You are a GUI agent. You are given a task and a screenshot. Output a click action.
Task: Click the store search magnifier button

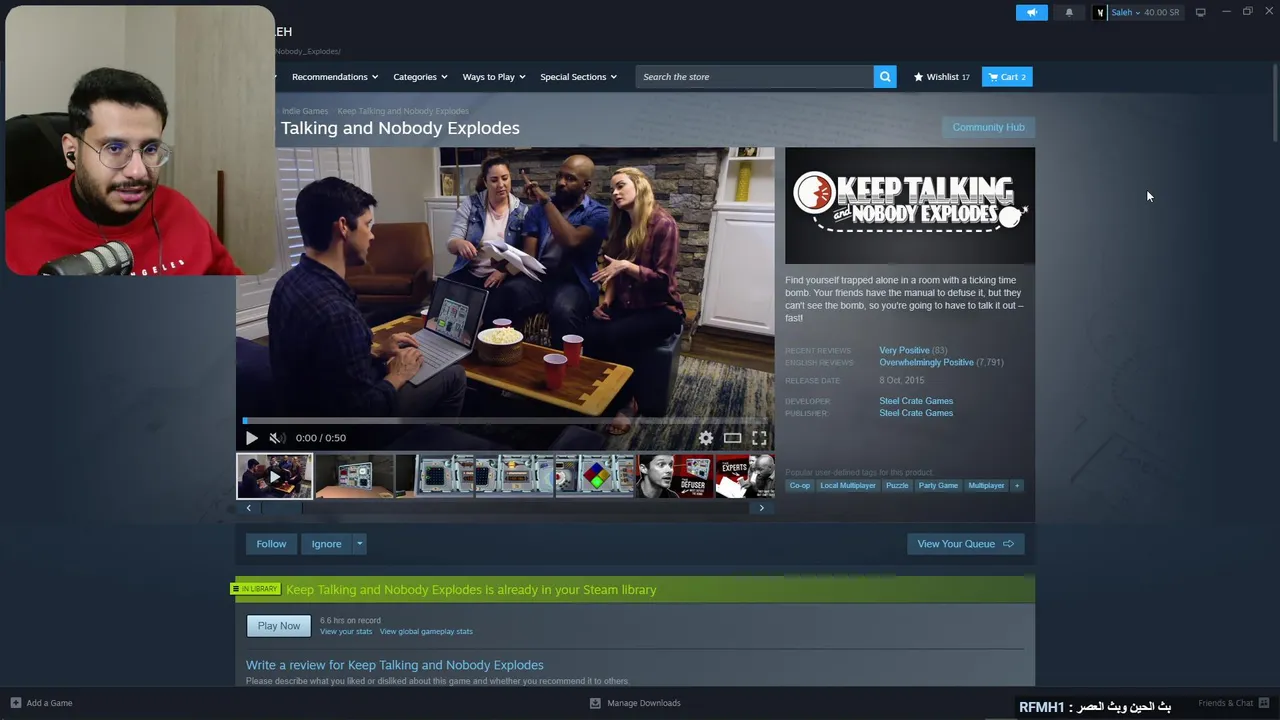[x=885, y=77]
